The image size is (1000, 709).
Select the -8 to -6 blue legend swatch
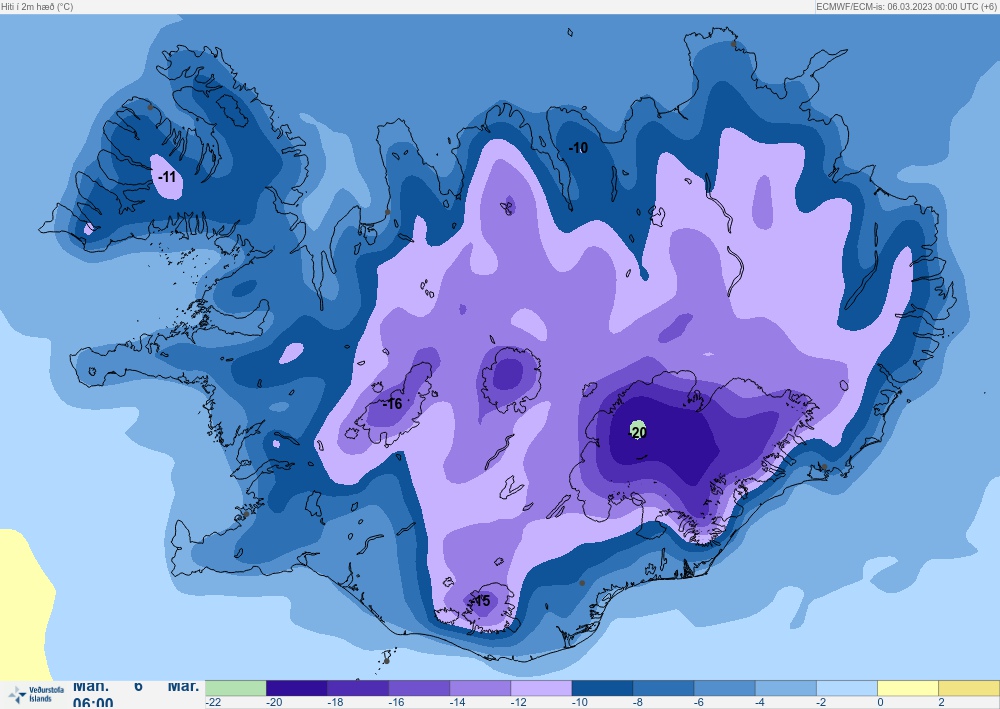click(x=664, y=688)
